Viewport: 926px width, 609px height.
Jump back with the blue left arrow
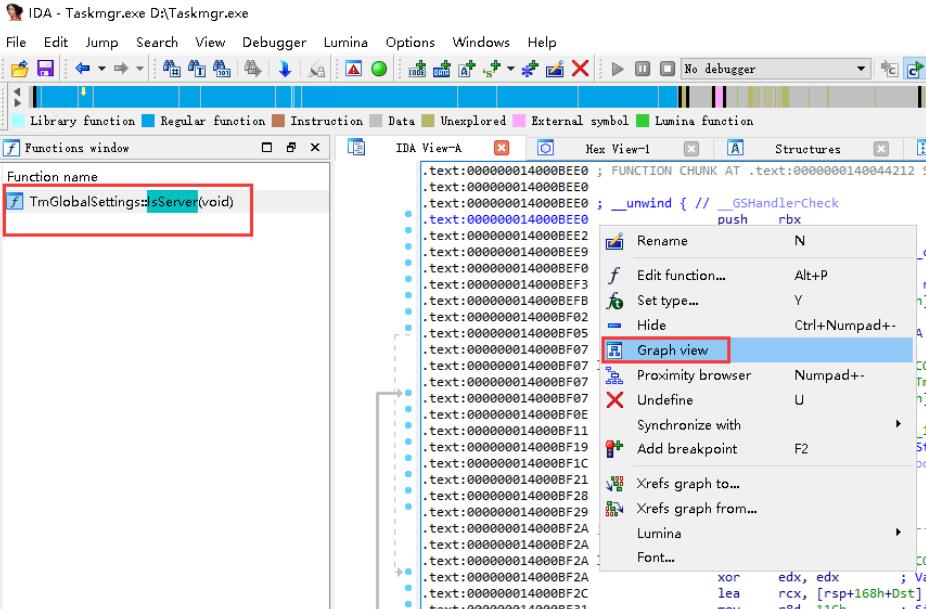pos(83,69)
